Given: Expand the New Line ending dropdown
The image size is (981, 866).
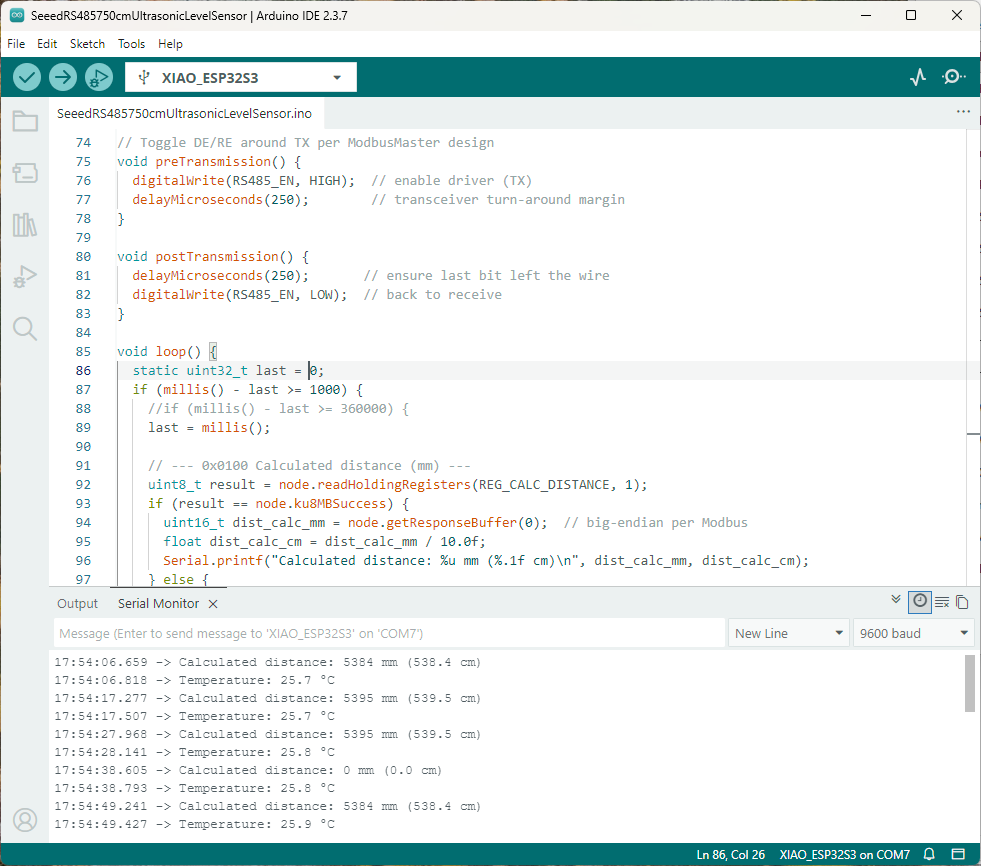Looking at the screenshot, I should (789, 633).
